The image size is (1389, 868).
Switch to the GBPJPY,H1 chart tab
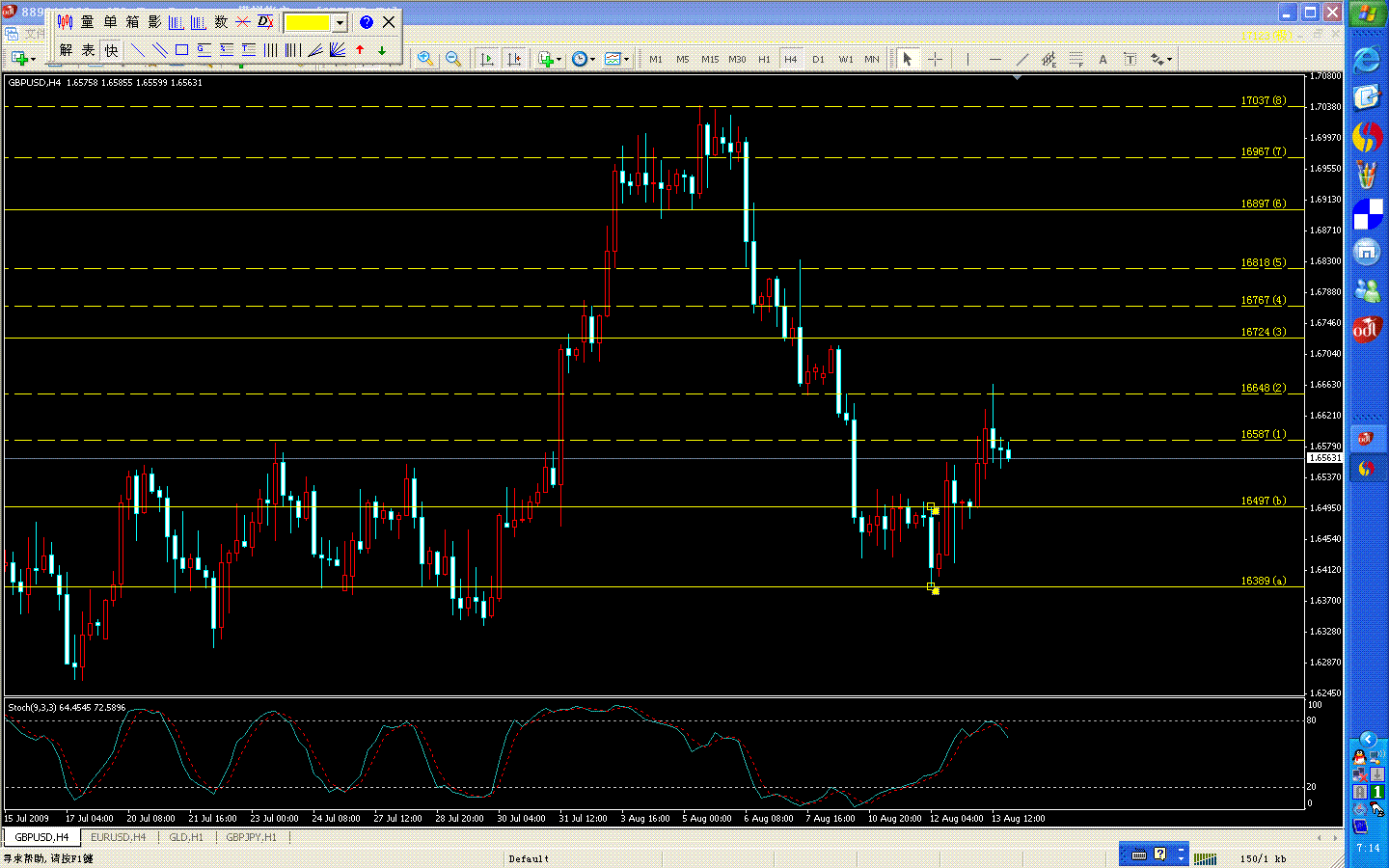click(x=251, y=837)
